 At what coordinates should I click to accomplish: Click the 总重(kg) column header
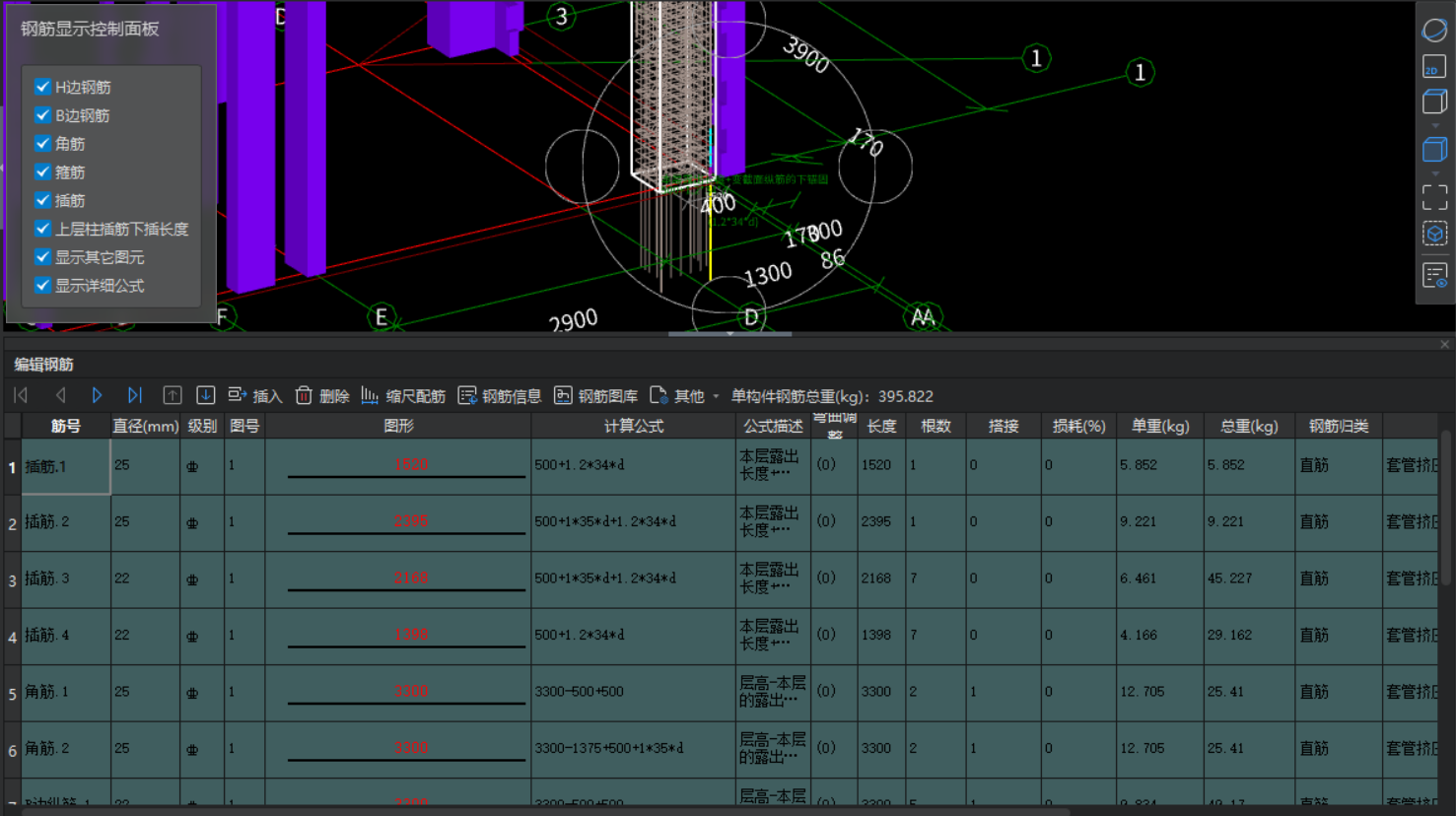coord(1249,426)
